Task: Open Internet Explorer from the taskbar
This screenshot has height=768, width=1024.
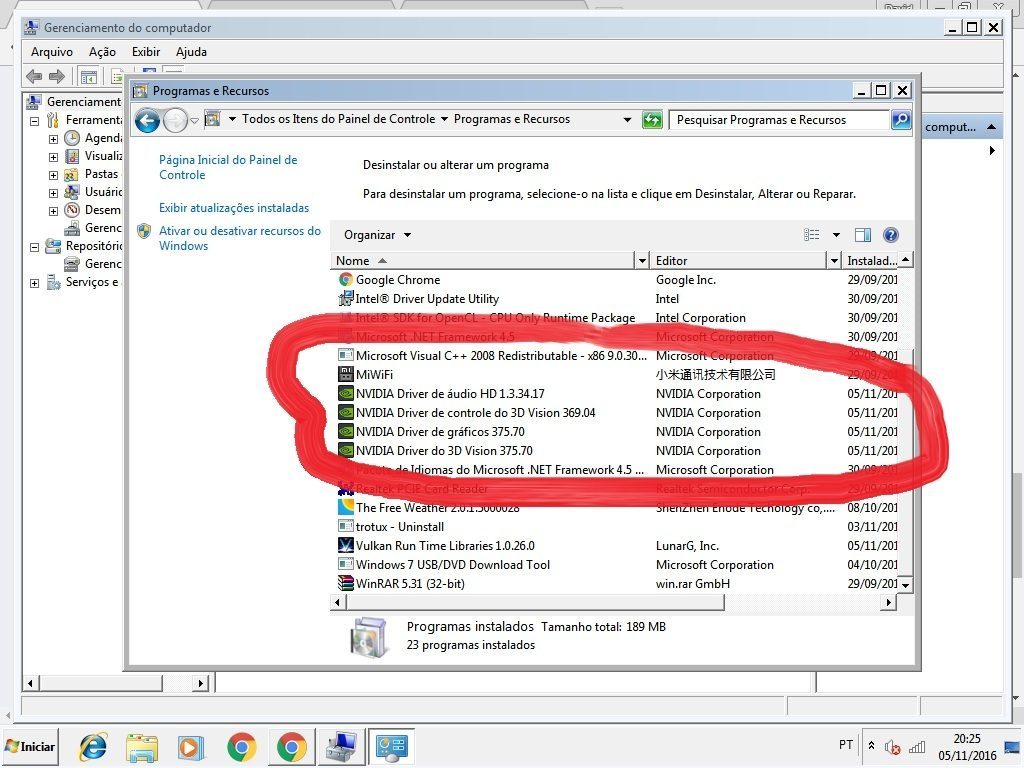Action: (93, 746)
